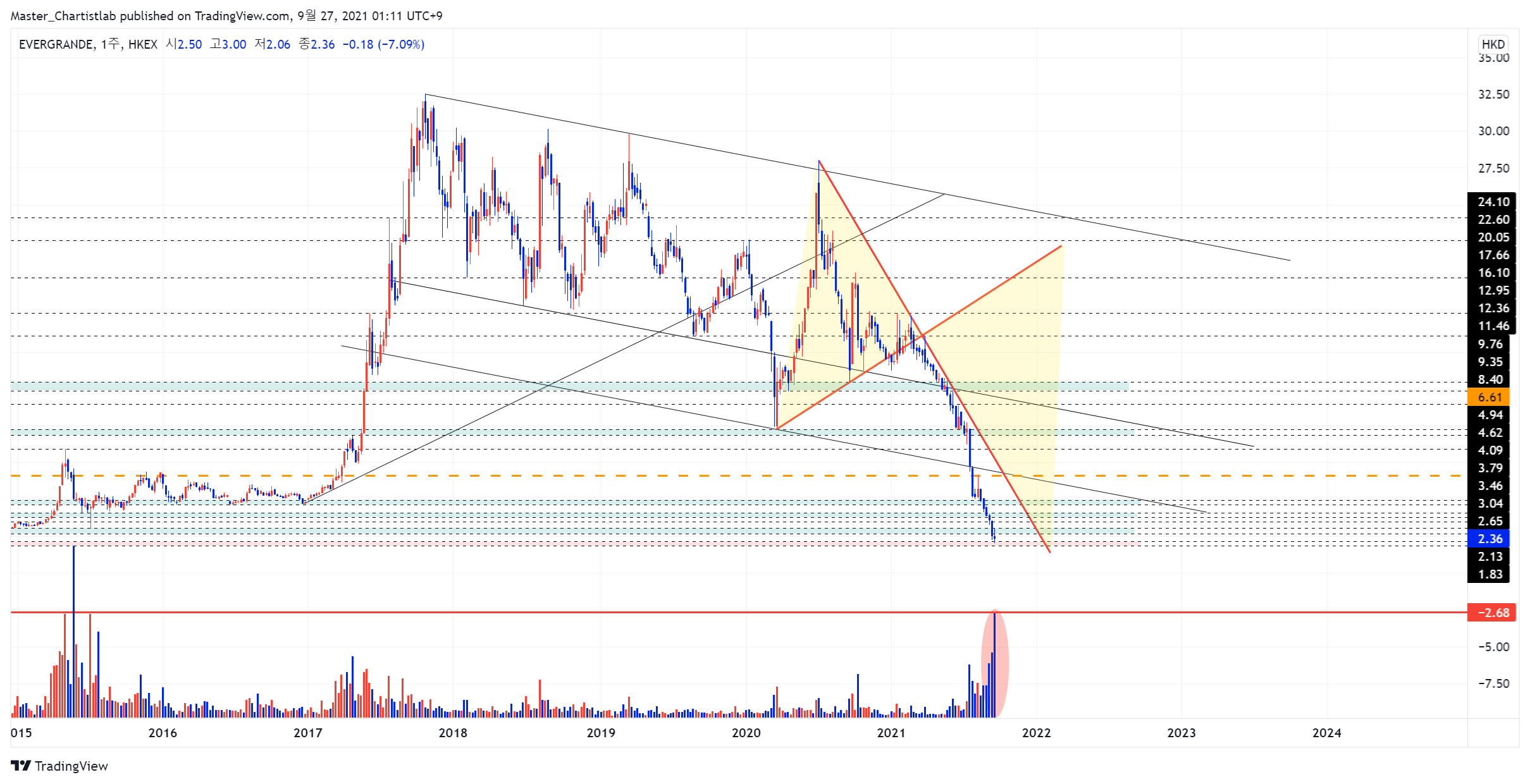
Task: Click the -0.18 (−7.09%) change value
Action: 383,44
